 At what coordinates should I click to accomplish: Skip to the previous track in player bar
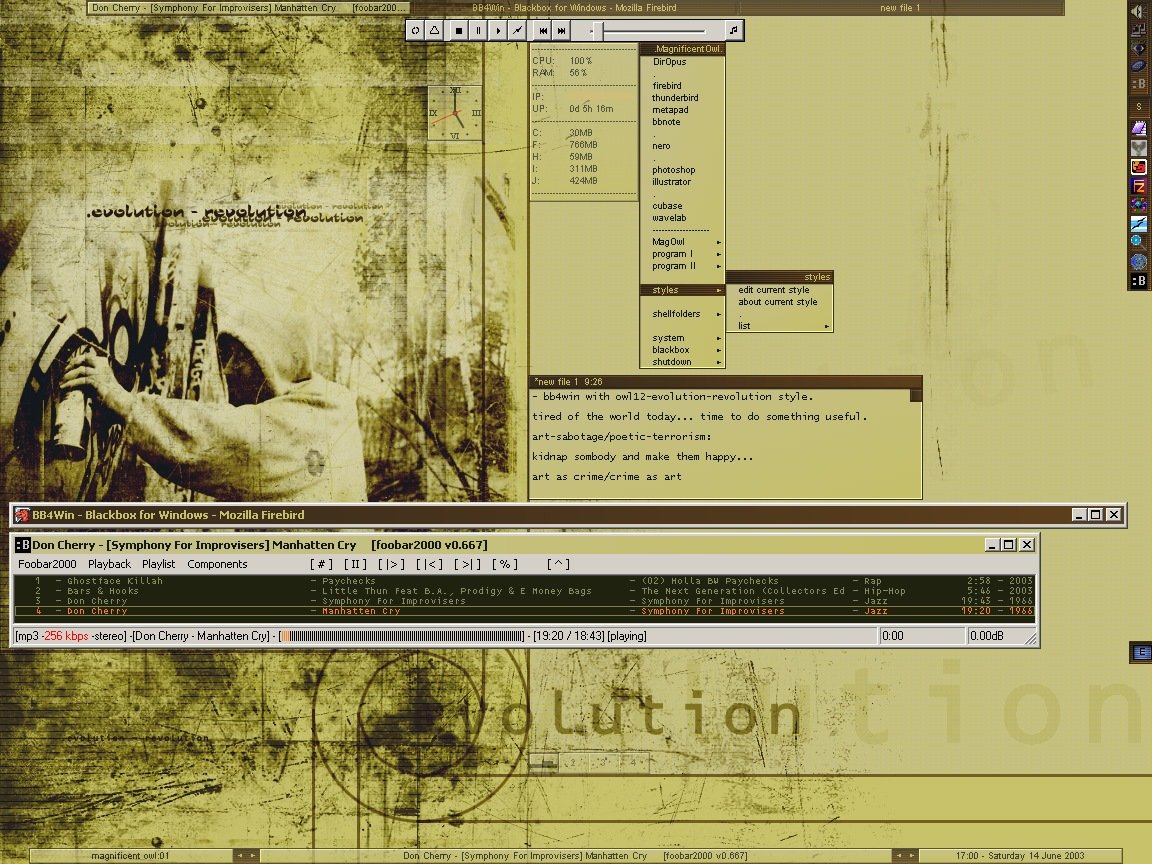(542, 30)
